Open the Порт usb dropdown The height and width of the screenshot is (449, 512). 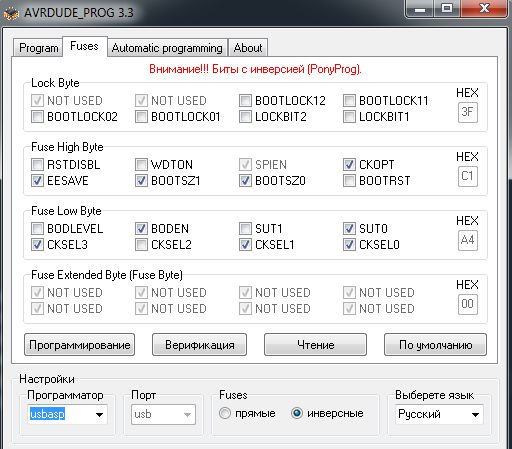163,414
